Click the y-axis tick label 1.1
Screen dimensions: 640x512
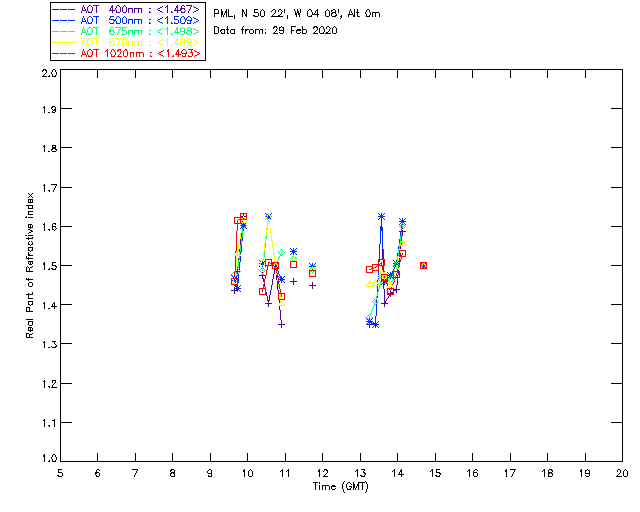49,423
